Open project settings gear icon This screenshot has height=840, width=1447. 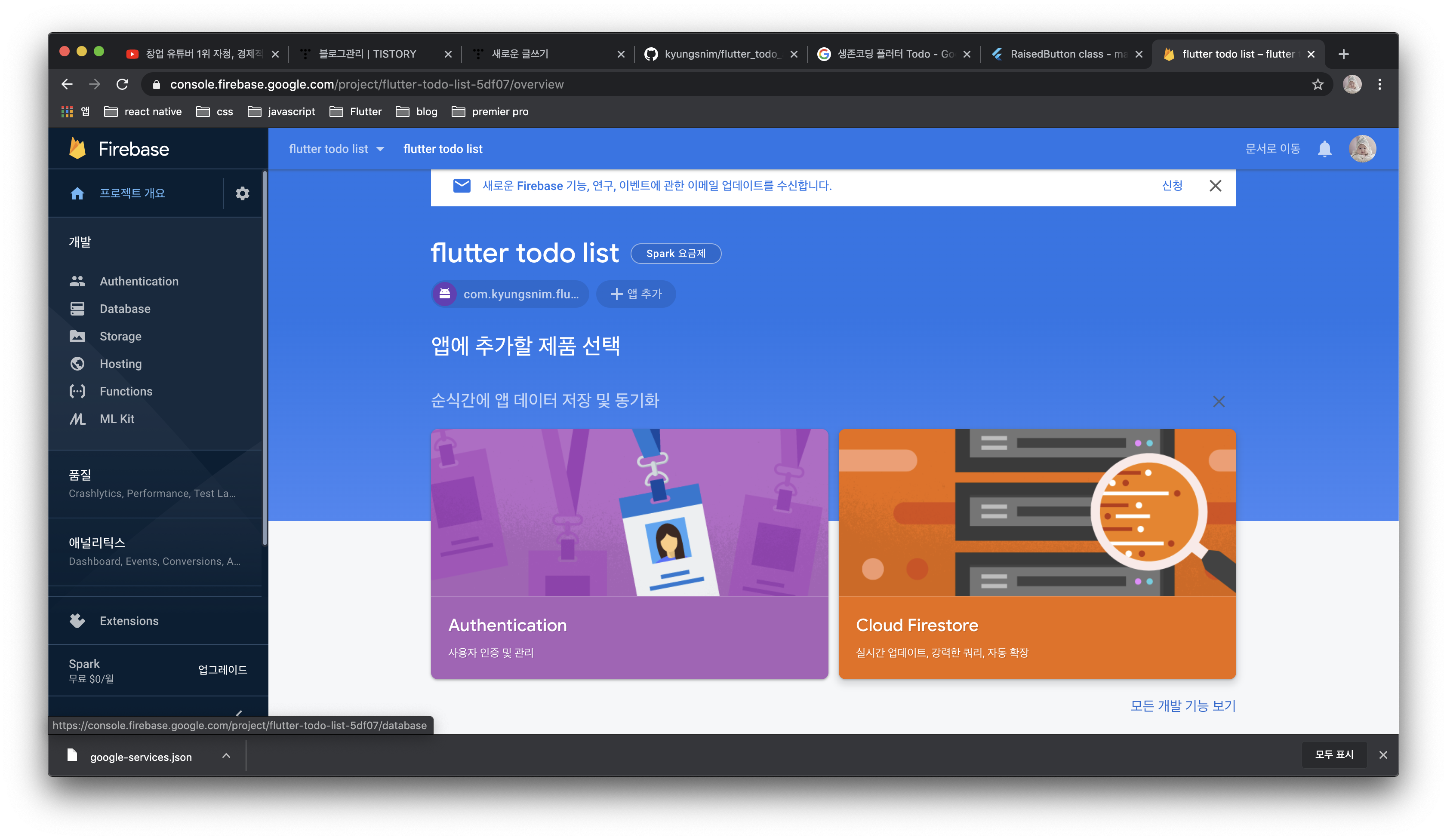click(242, 193)
